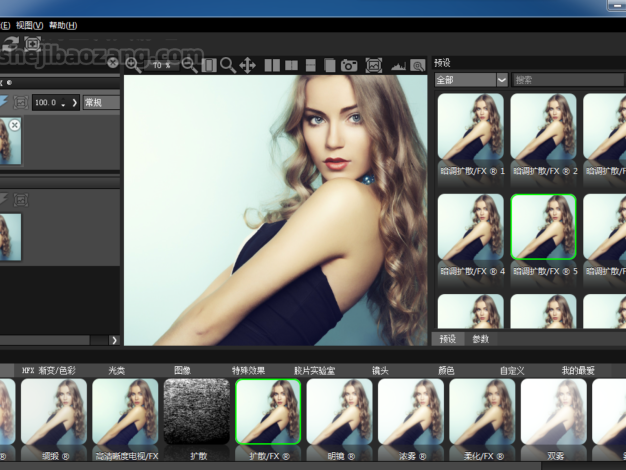
Task: Select the 特殊效果 filter category
Action: coord(249,370)
